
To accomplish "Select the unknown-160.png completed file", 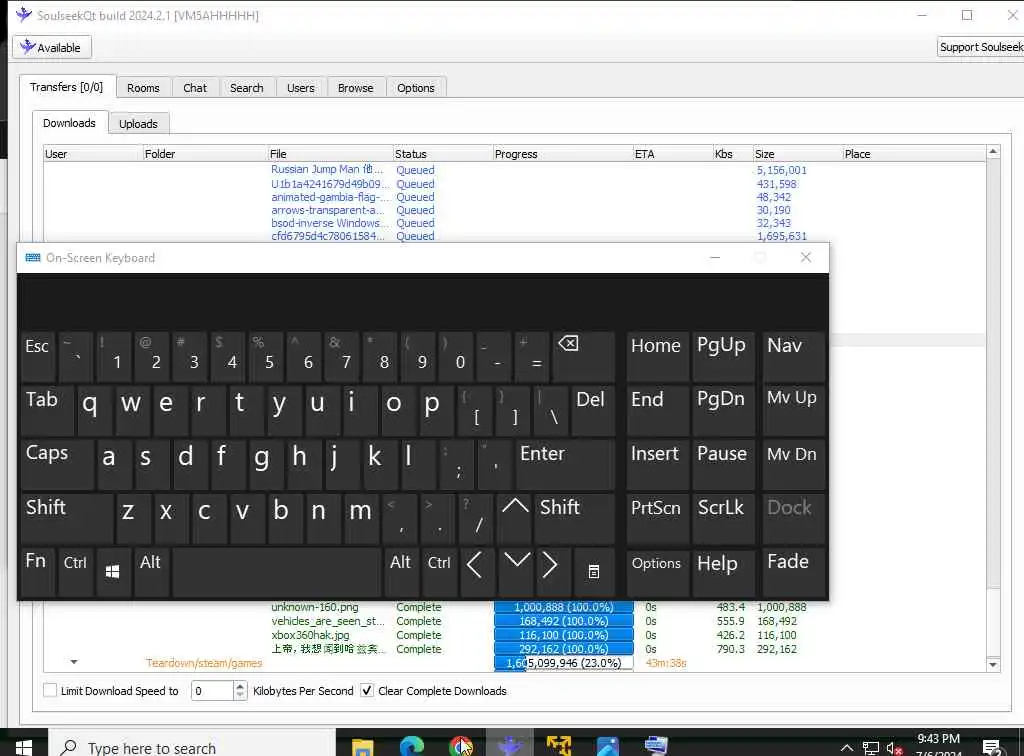I will (x=315, y=607).
